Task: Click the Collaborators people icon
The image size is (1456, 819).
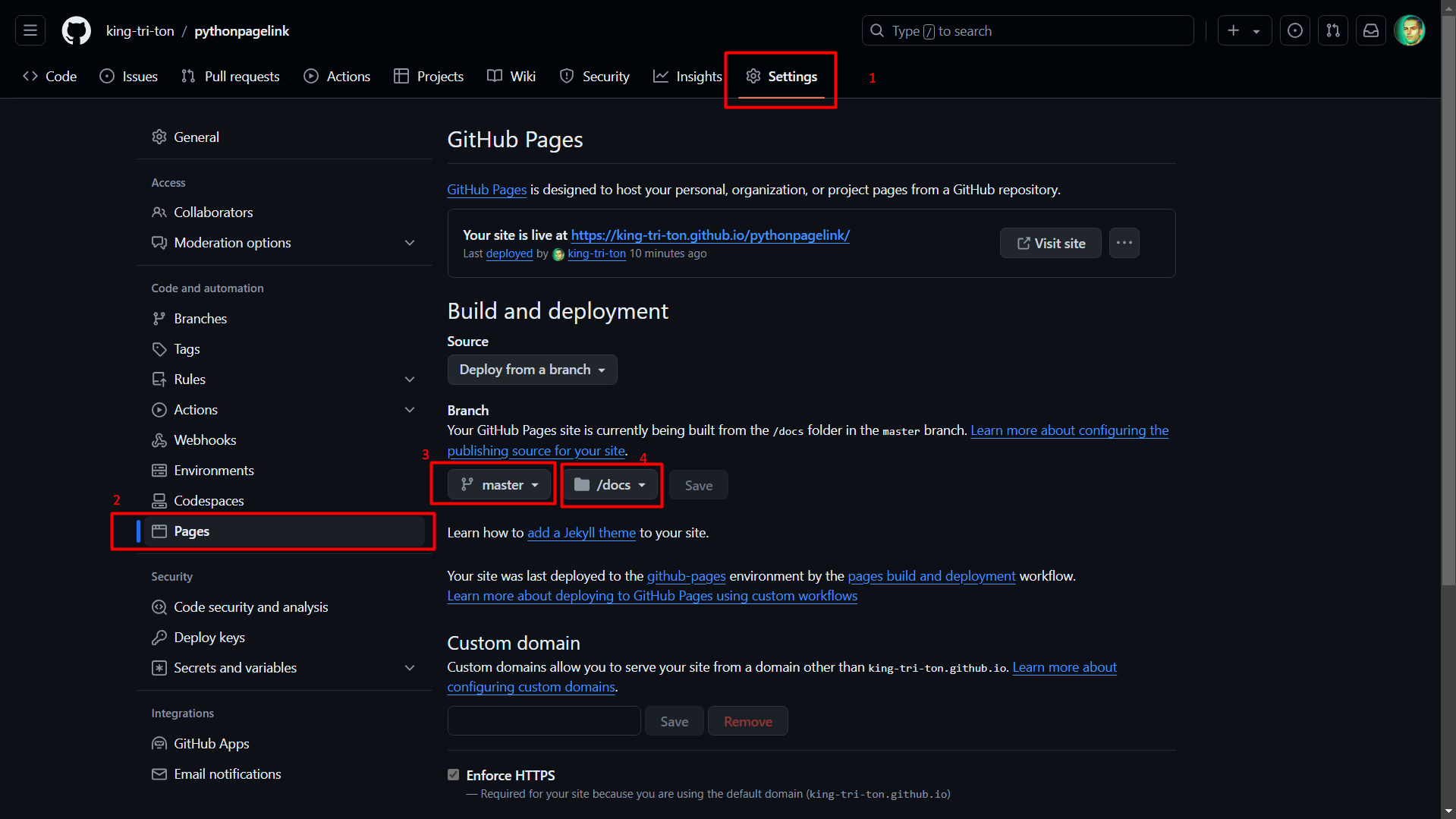Action: tap(159, 213)
